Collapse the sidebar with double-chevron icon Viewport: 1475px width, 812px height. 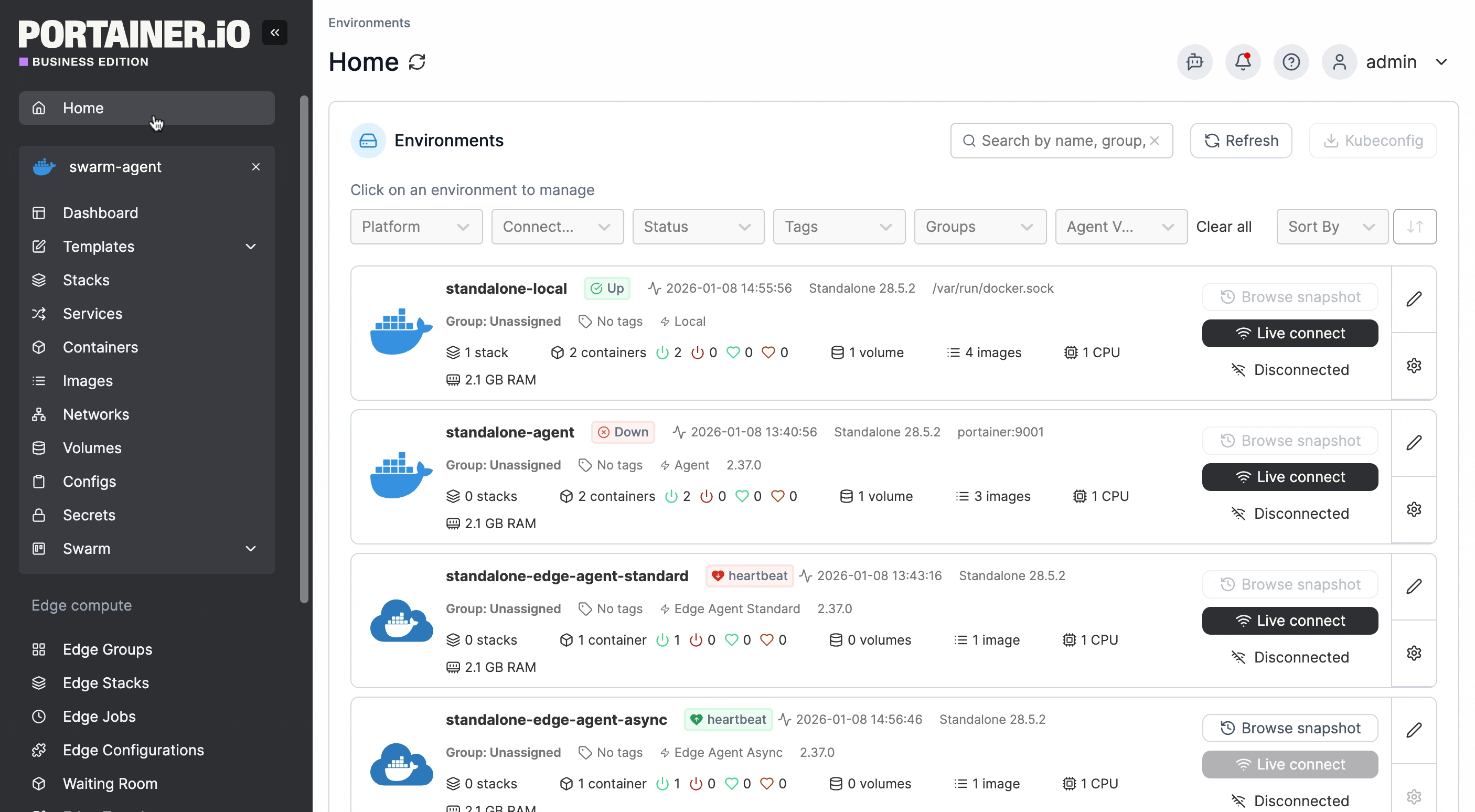click(274, 33)
